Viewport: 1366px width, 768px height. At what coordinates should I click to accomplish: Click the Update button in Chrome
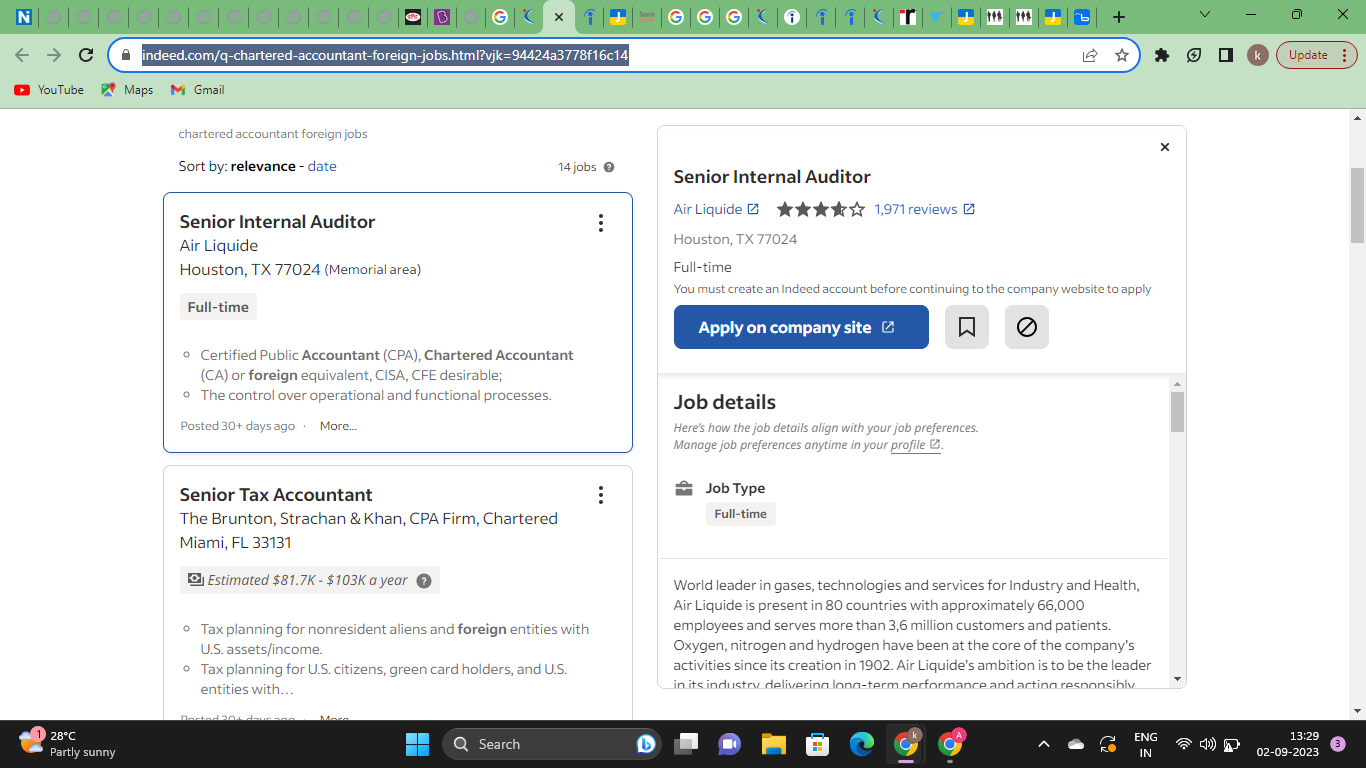pos(1316,55)
